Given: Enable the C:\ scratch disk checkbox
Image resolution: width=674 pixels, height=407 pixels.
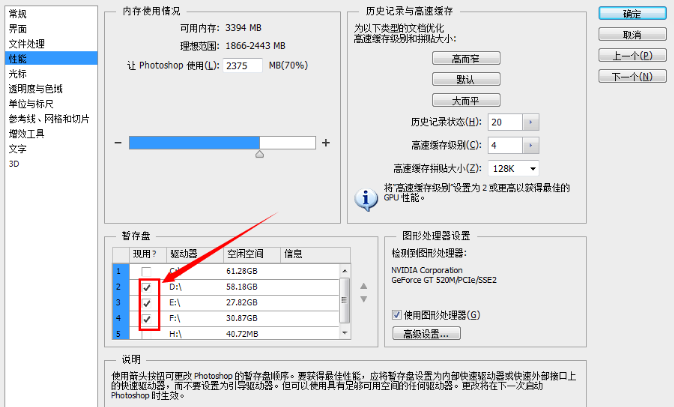Looking at the screenshot, I should pos(147,271).
